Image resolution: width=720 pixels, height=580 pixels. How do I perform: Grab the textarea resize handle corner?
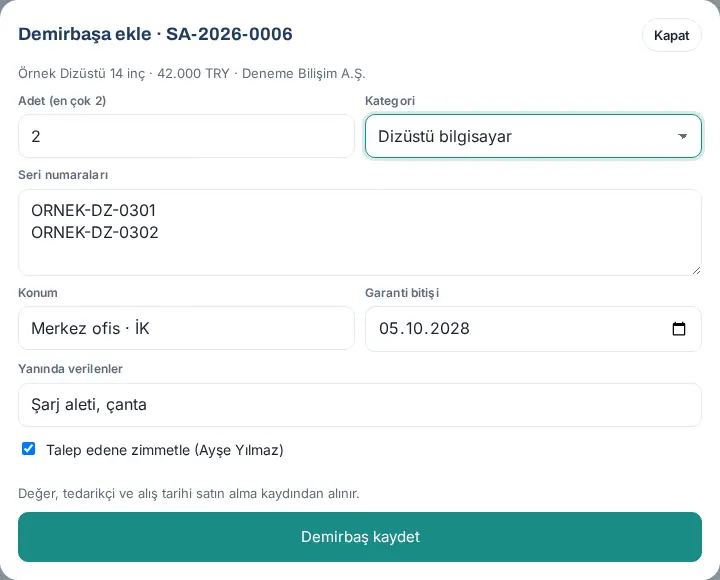(x=696, y=270)
